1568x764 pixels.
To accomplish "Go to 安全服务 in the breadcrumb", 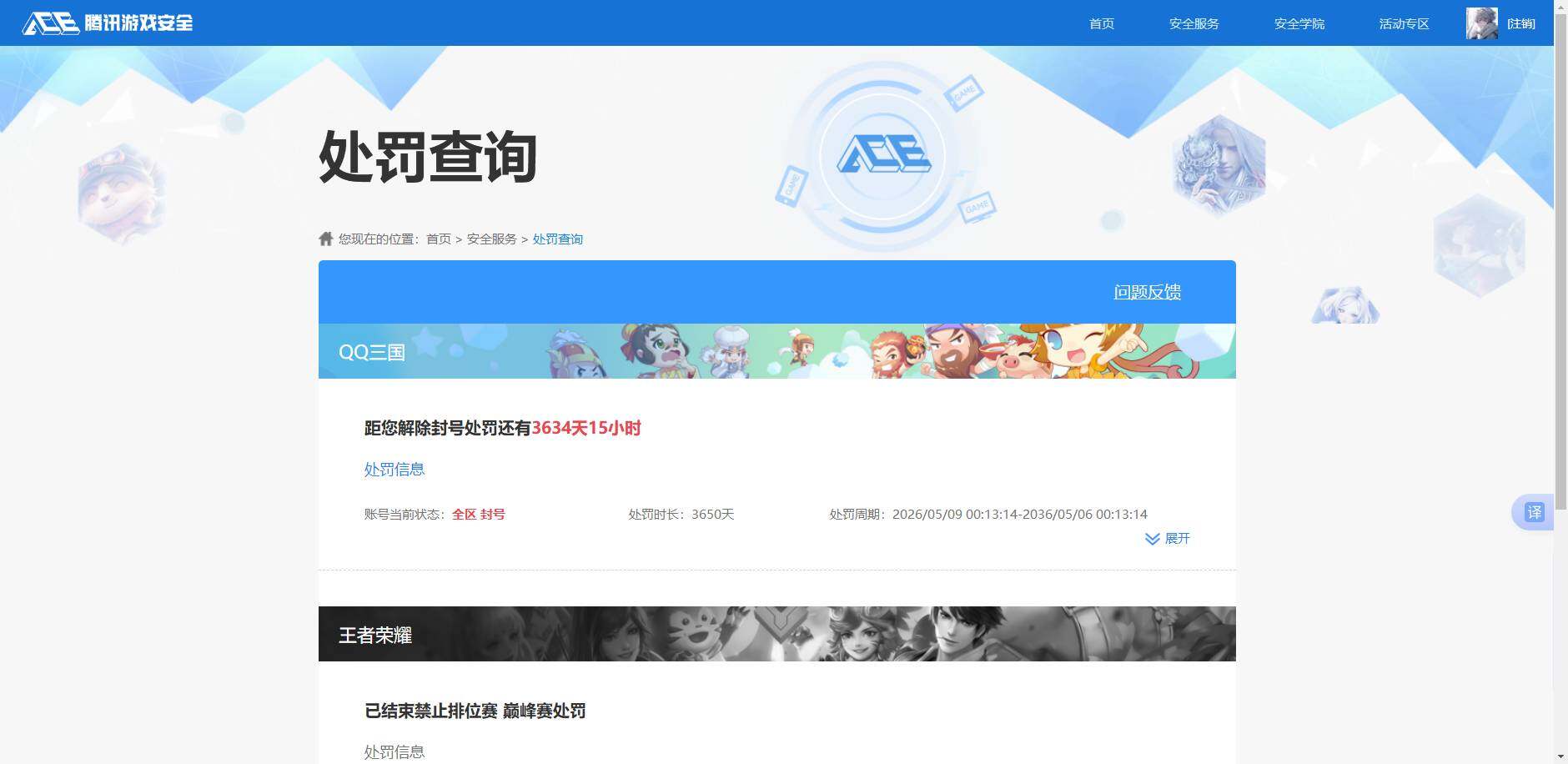I will [x=492, y=239].
